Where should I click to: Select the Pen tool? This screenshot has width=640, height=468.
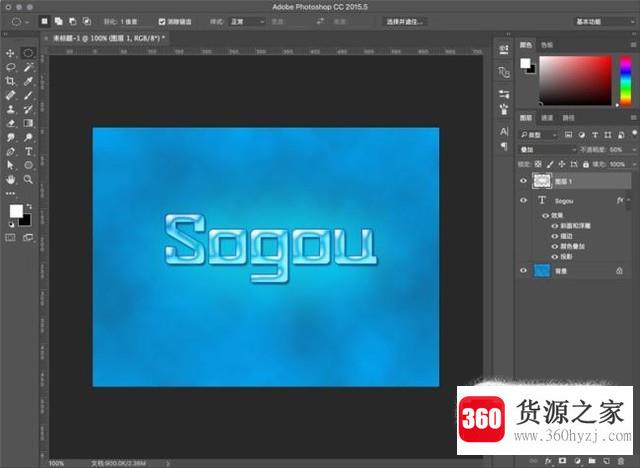(10, 152)
